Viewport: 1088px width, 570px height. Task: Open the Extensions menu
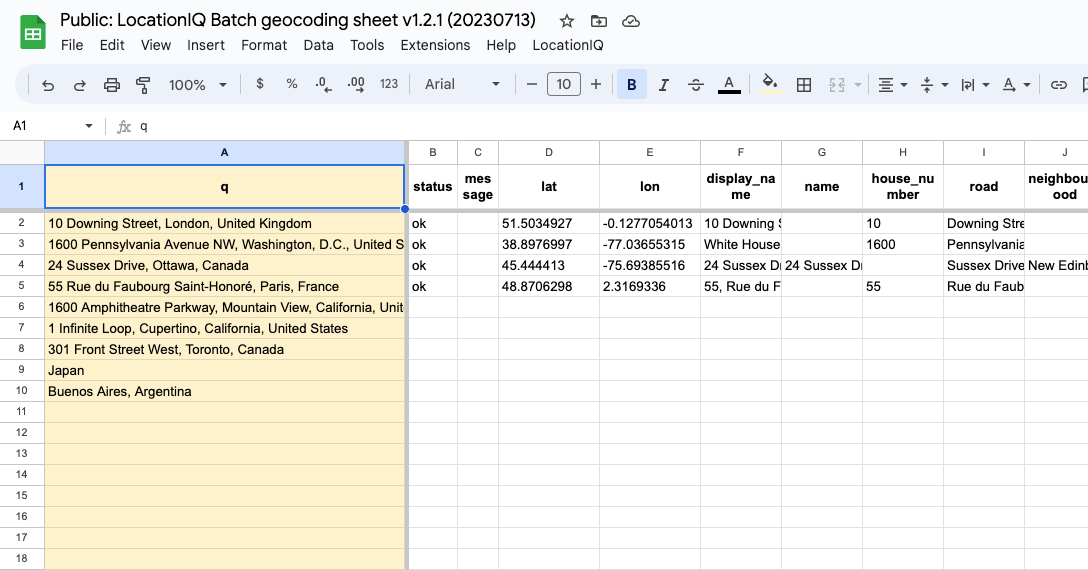pos(435,45)
